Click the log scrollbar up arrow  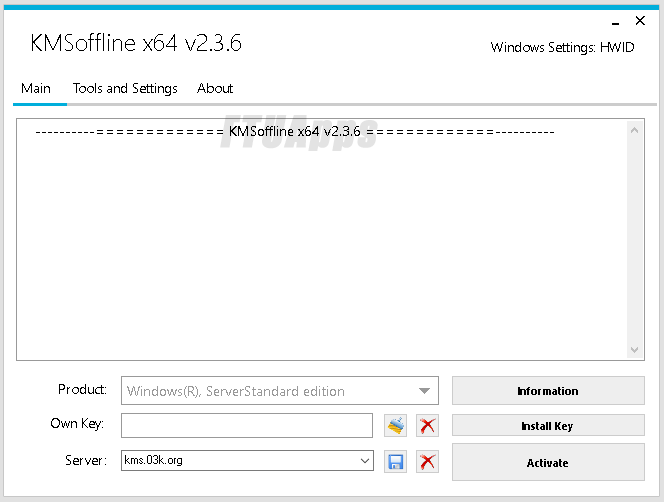click(634, 130)
